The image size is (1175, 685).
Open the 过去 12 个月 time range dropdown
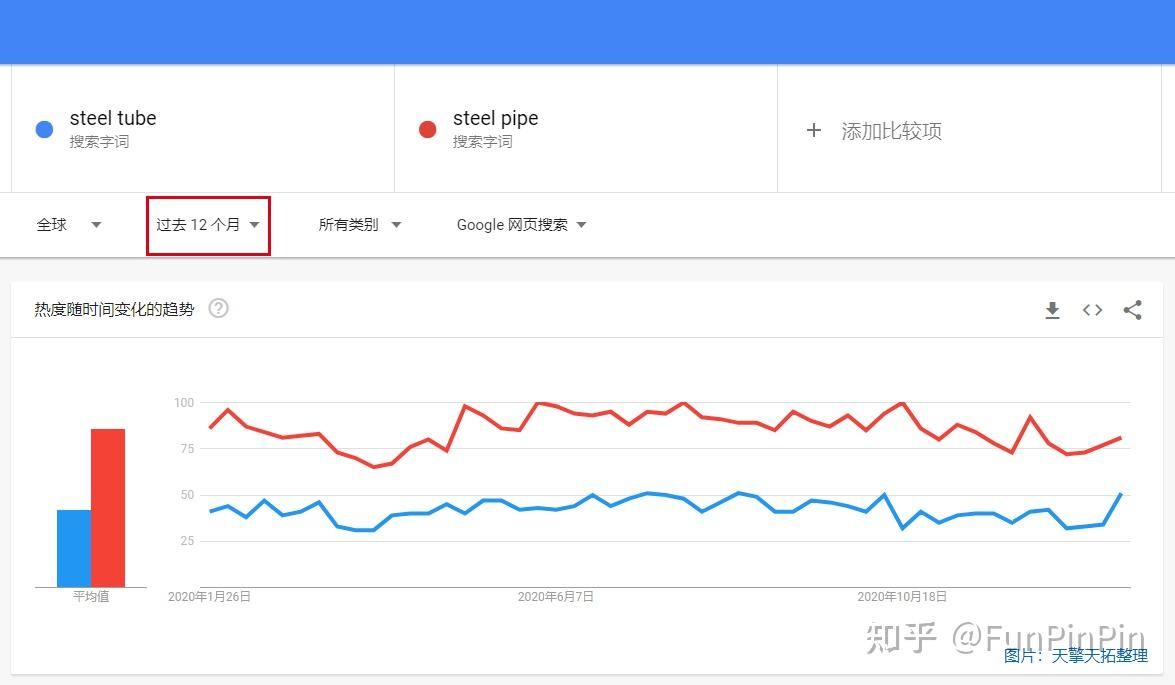click(207, 224)
